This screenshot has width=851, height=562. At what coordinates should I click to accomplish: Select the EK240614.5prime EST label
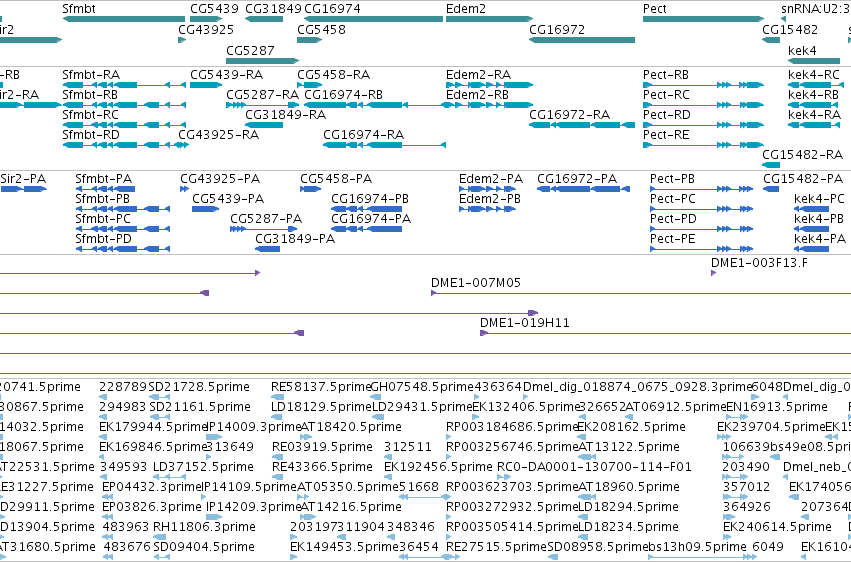pos(777,527)
